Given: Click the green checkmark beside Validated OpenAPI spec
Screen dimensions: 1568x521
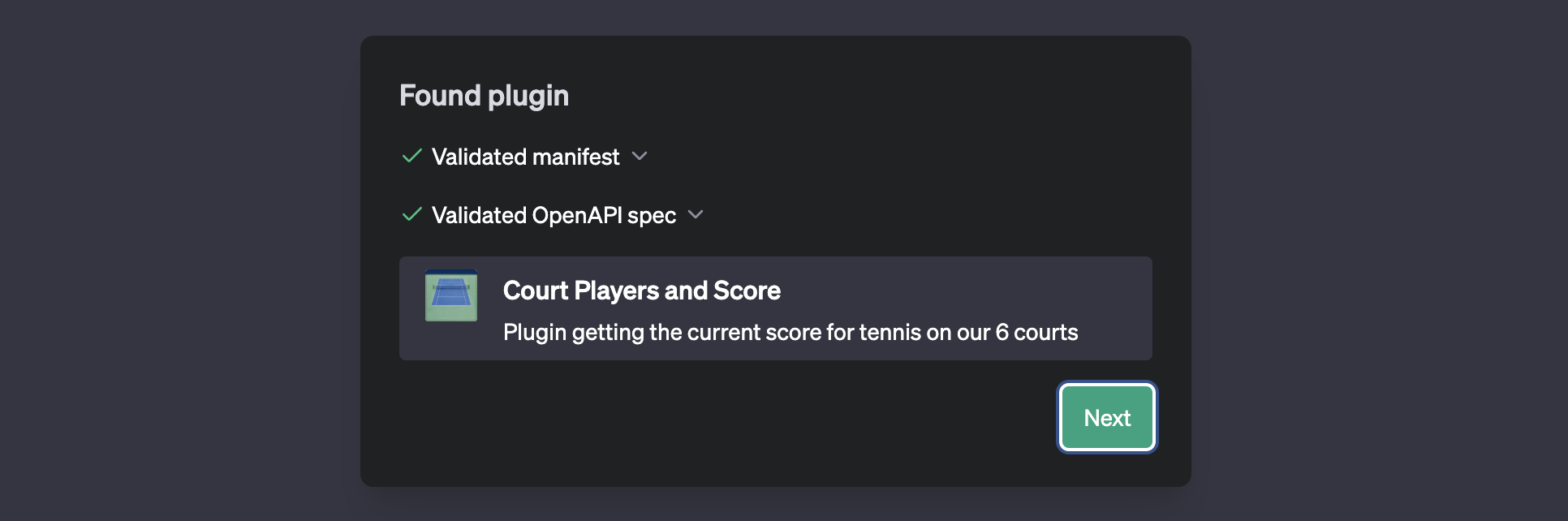Looking at the screenshot, I should [412, 214].
